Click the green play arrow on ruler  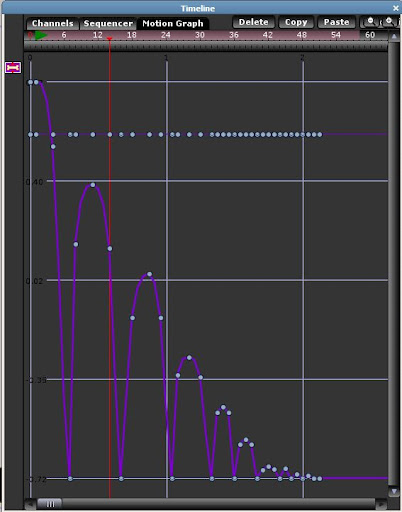(41, 35)
